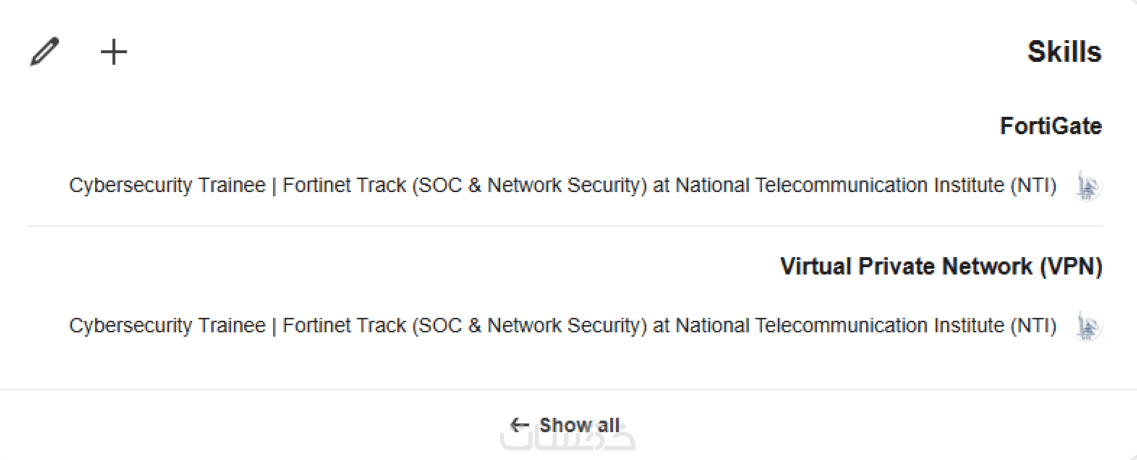The height and width of the screenshot is (460, 1137).
Task: Click the divider line between the two skills
Action: click(564, 227)
